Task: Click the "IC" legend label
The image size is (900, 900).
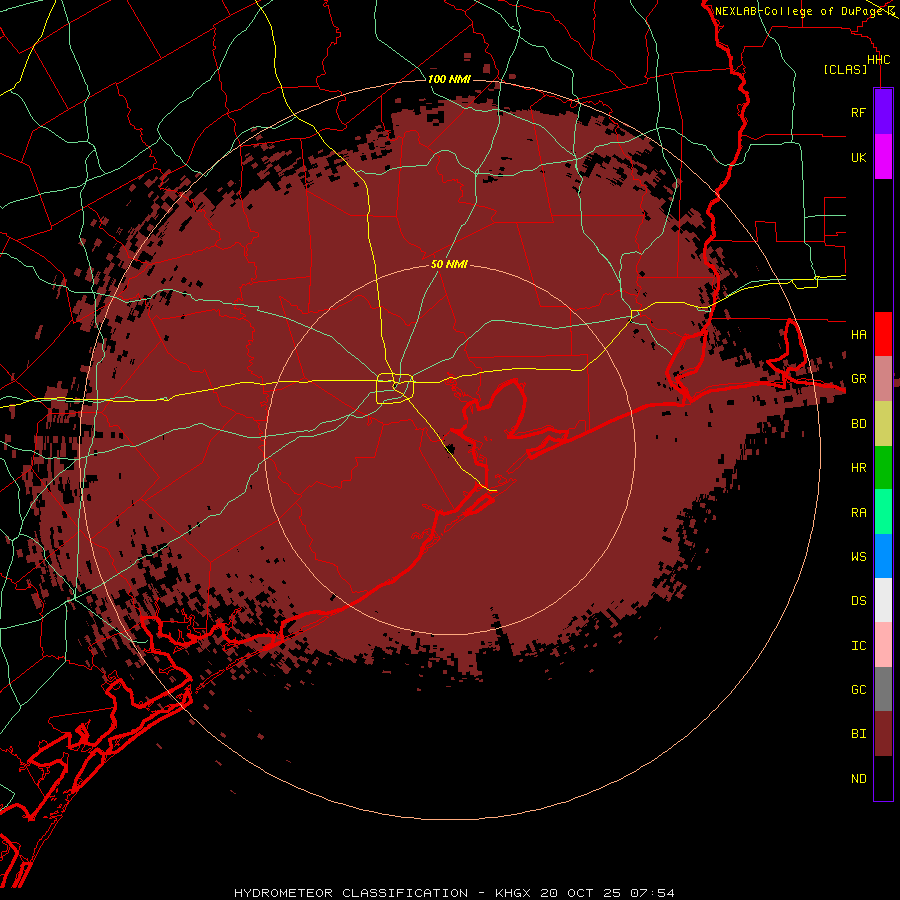Action: point(858,646)
